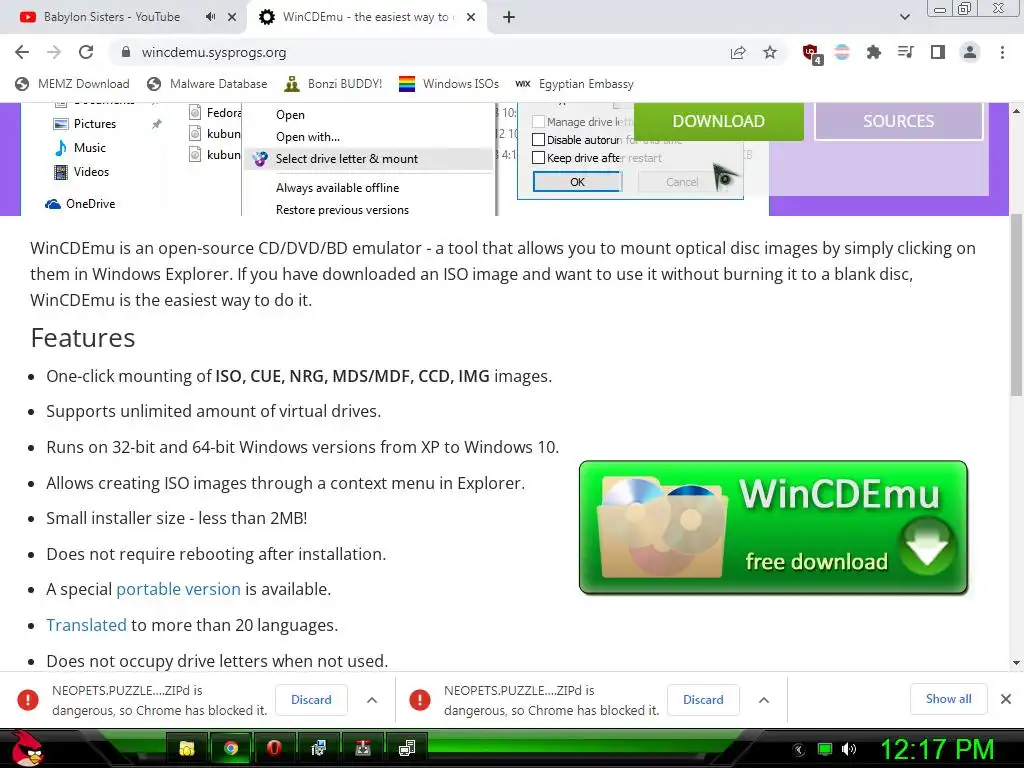The image size is (1024, 768).
Task: Click the 'Features' heading
Action: (x=83, y=338)
